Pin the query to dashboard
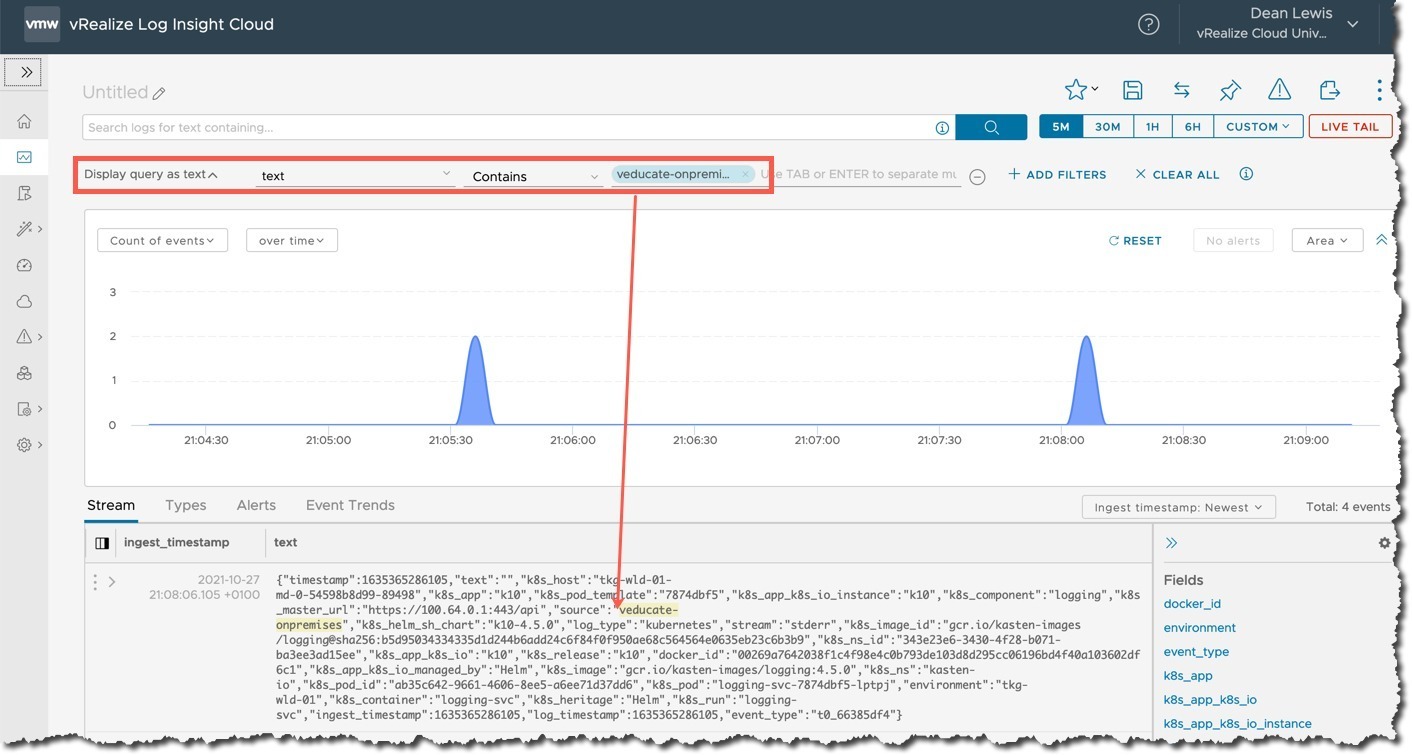1412x755 pixels. click(x=1230, y=90)
